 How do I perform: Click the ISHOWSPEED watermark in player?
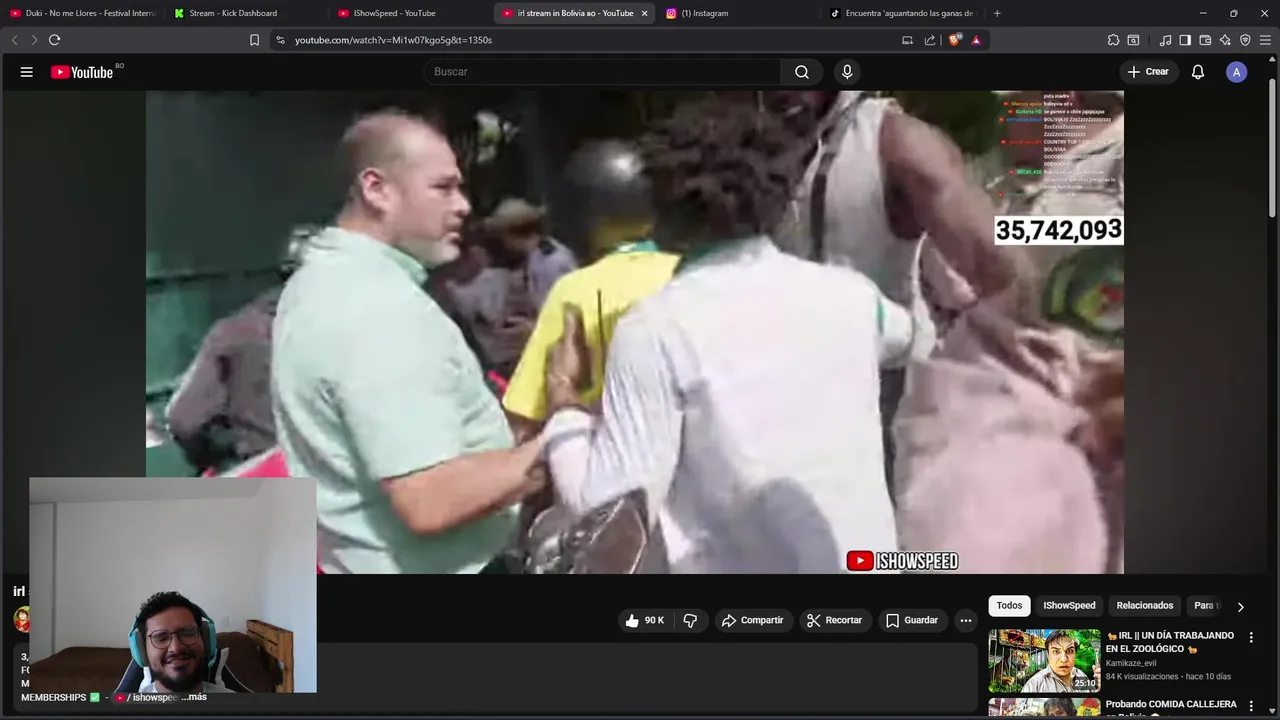902,561
